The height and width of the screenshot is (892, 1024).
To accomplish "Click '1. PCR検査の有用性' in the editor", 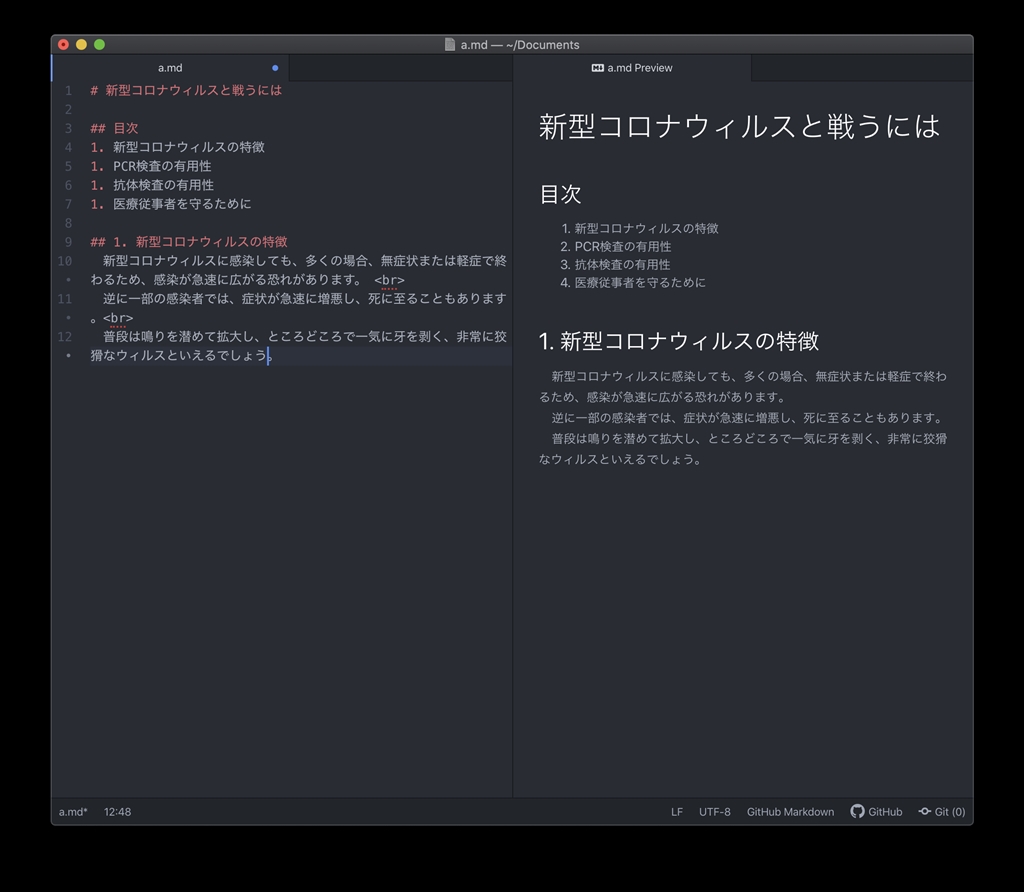I will pyautogui.click(x=151, y=166).
